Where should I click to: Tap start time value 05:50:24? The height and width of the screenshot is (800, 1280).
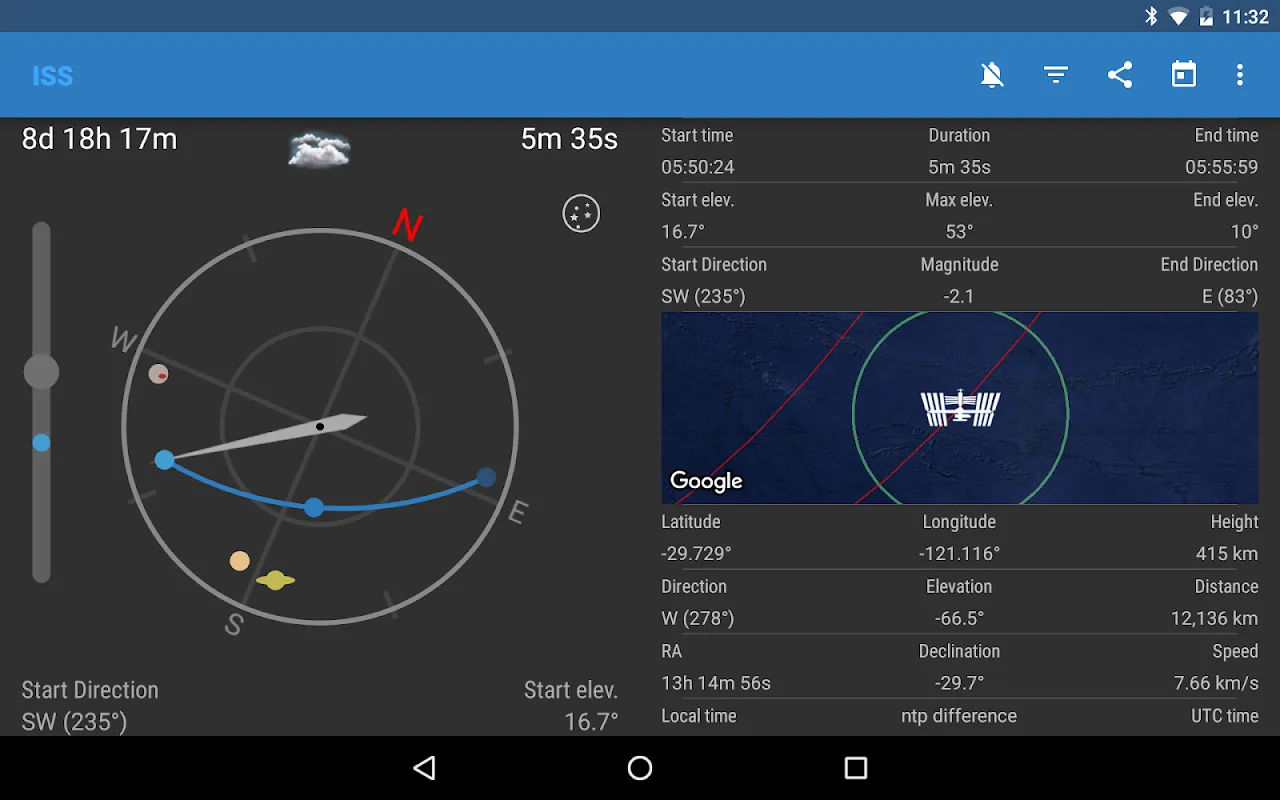click(x=698, y=167)
